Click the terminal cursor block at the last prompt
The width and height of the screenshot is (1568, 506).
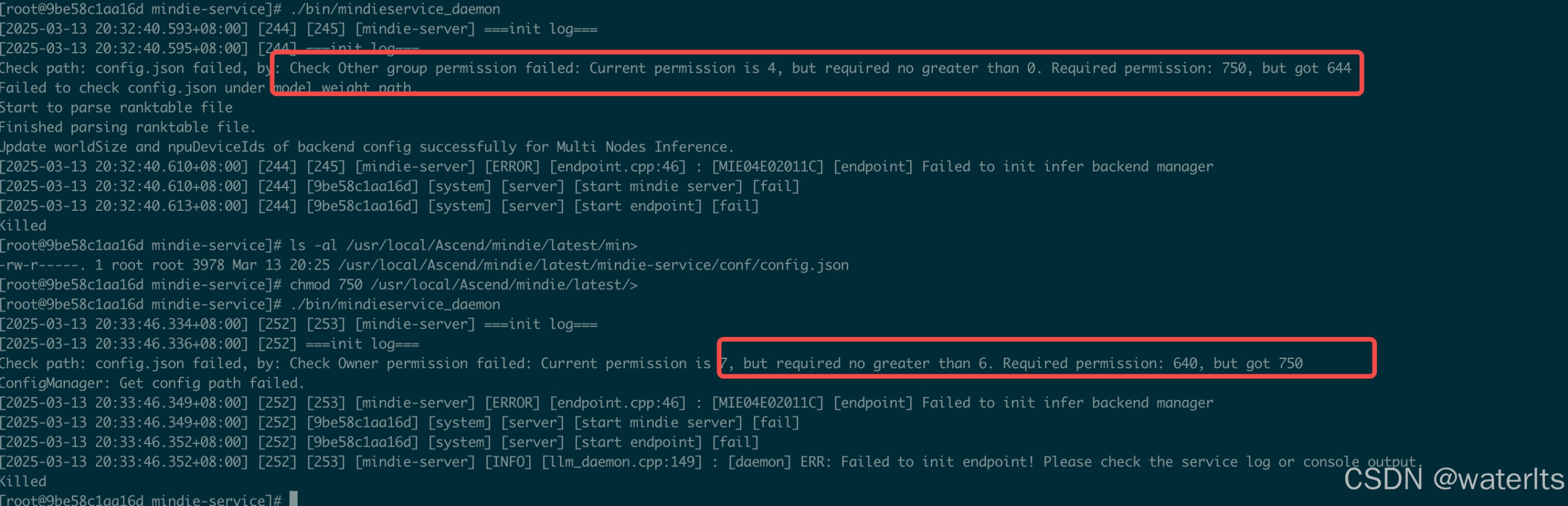click(294, 498)
